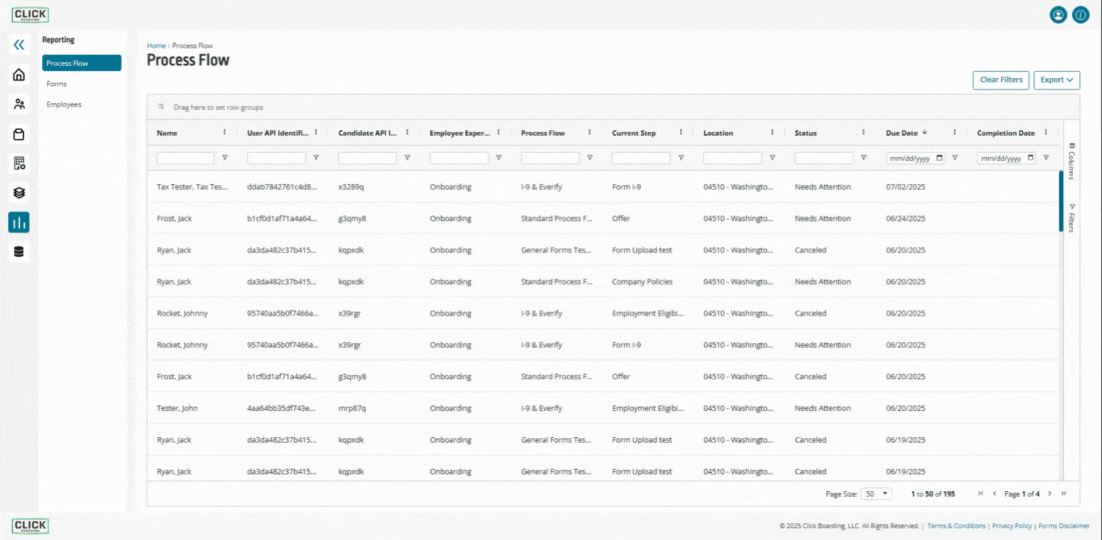Image resolution: width=1102 pixels, height=540 pixels.
Task: Open the Completion Date column menu icon
Action: point(1046,132)
